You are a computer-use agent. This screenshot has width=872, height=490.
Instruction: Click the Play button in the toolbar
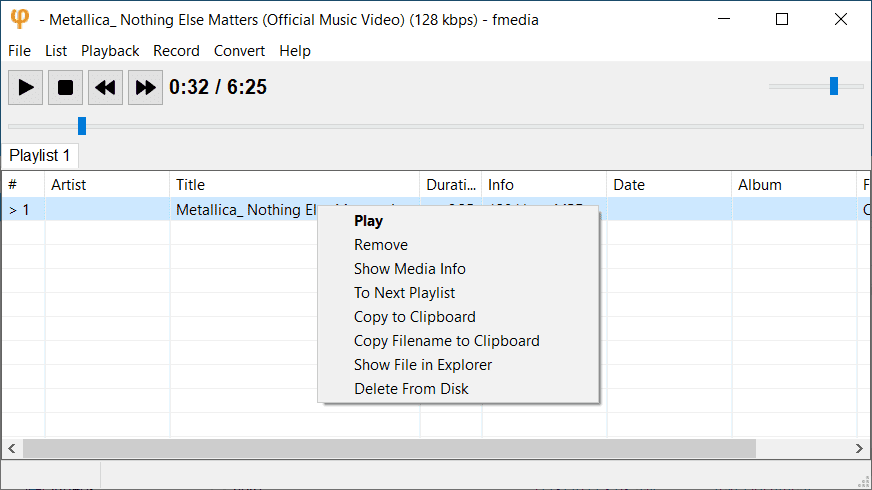26,87
